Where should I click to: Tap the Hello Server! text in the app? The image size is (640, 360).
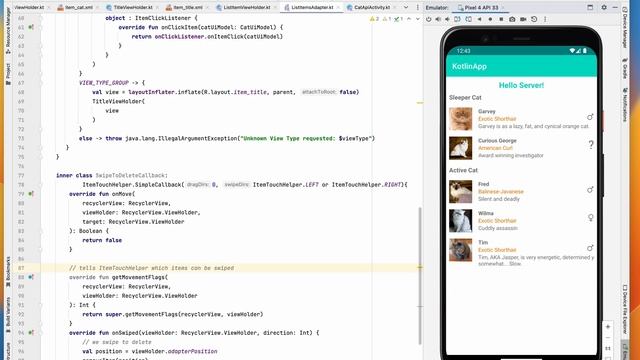pyautogui.click(x=521, y=85)
